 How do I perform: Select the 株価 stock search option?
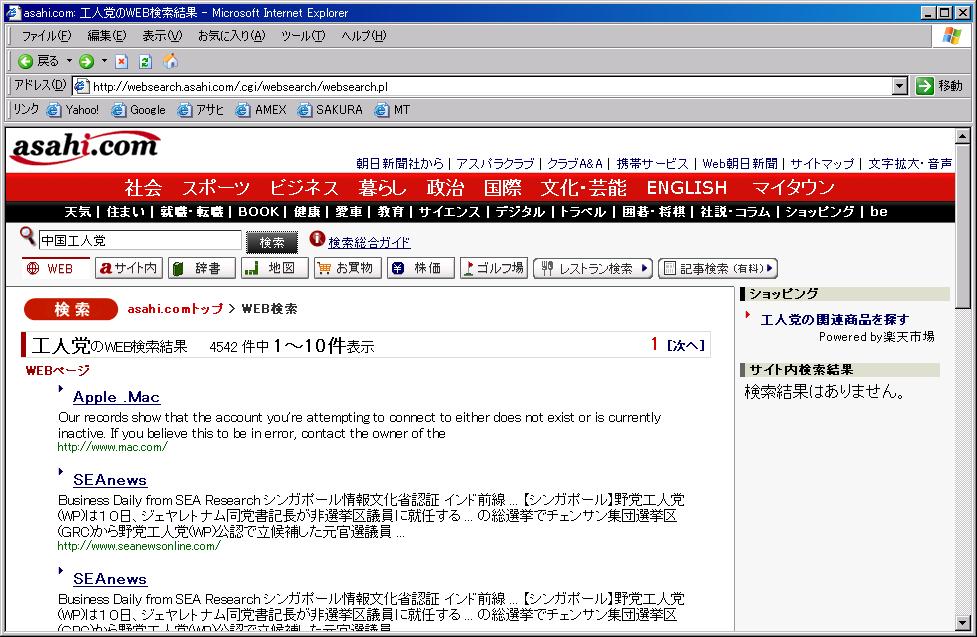(420, 268)
